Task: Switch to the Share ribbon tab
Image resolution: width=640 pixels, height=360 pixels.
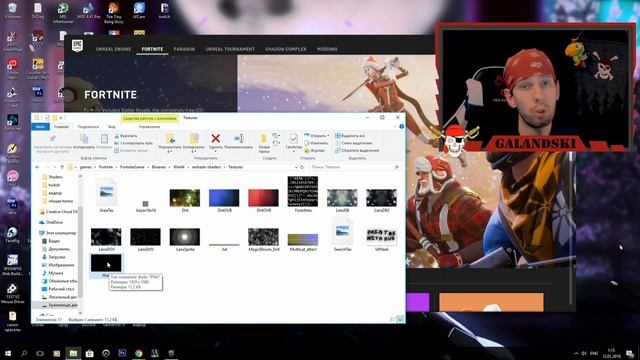Action: click(88, 127)
